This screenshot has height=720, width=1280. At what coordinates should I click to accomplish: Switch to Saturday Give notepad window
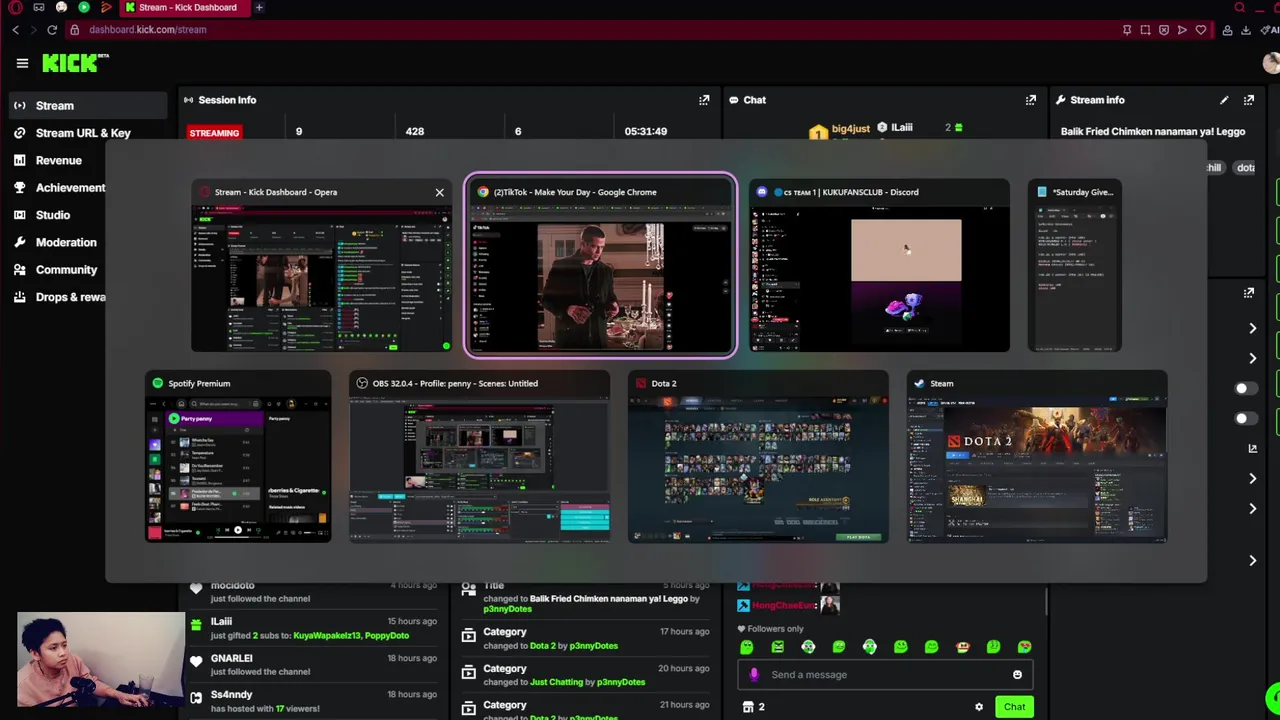point(1075,267)
